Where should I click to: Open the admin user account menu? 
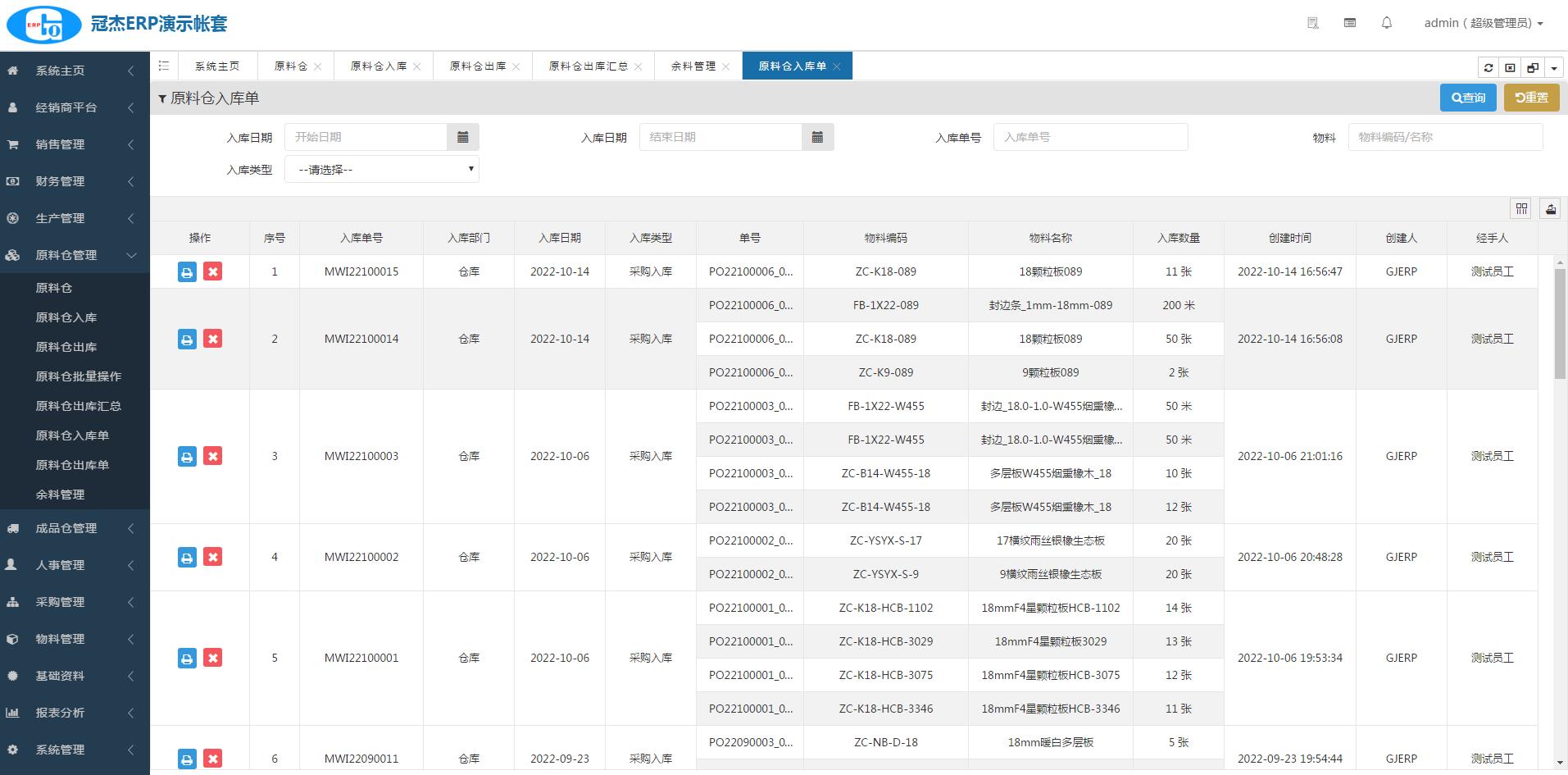(1483, 23)
